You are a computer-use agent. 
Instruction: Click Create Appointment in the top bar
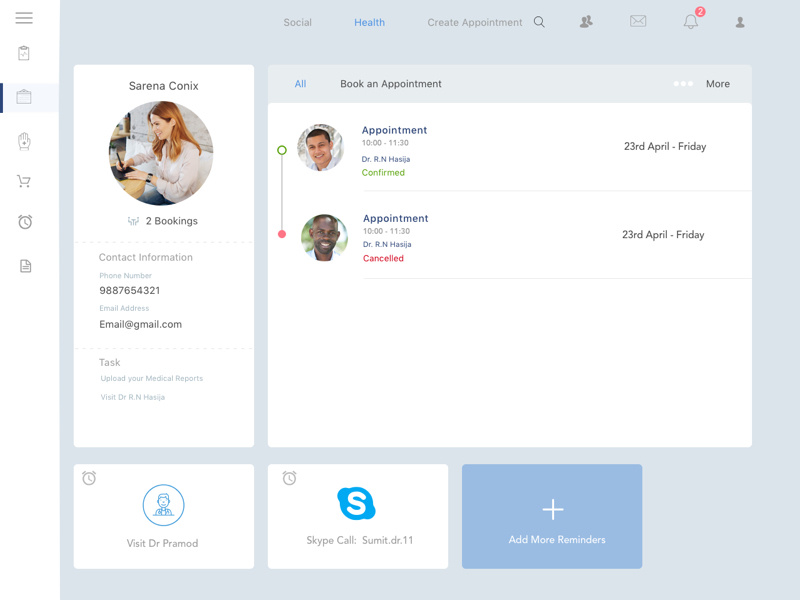[473, 22]
